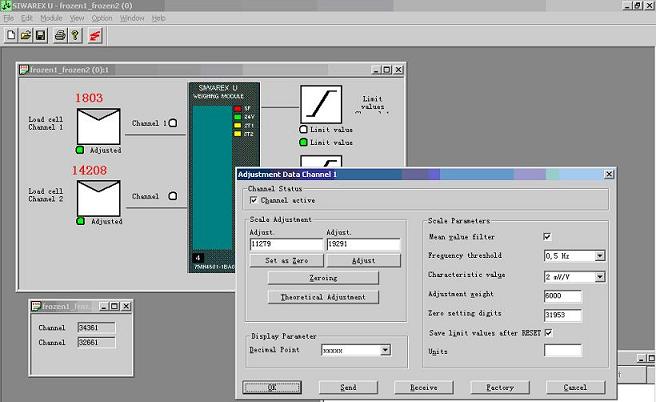Open the Edit menu
Viewport: 656px width, 402px height.
pyautogui.click(x=26, y=18)
